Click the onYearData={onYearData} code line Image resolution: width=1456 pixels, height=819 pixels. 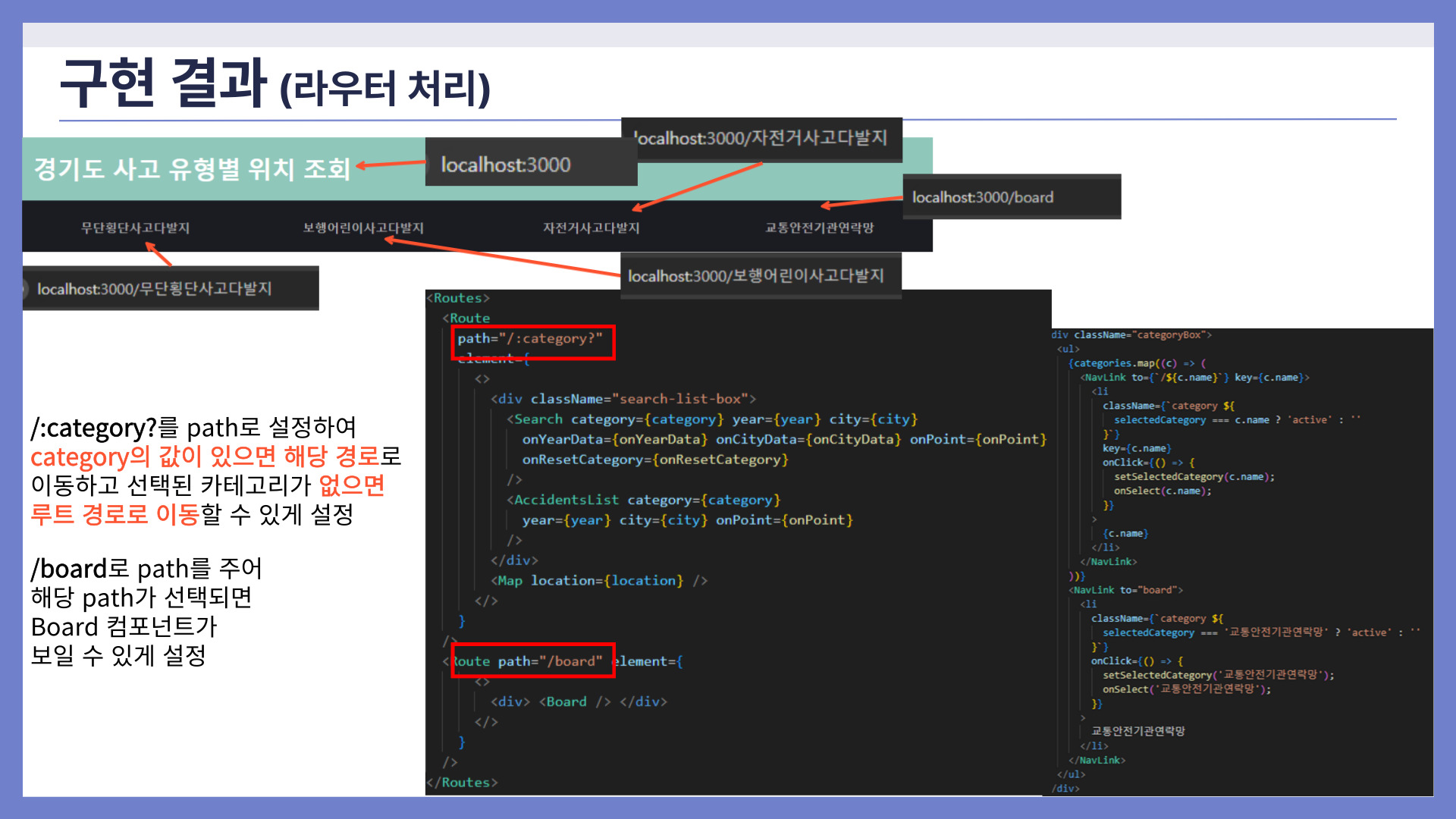(784, 439)
